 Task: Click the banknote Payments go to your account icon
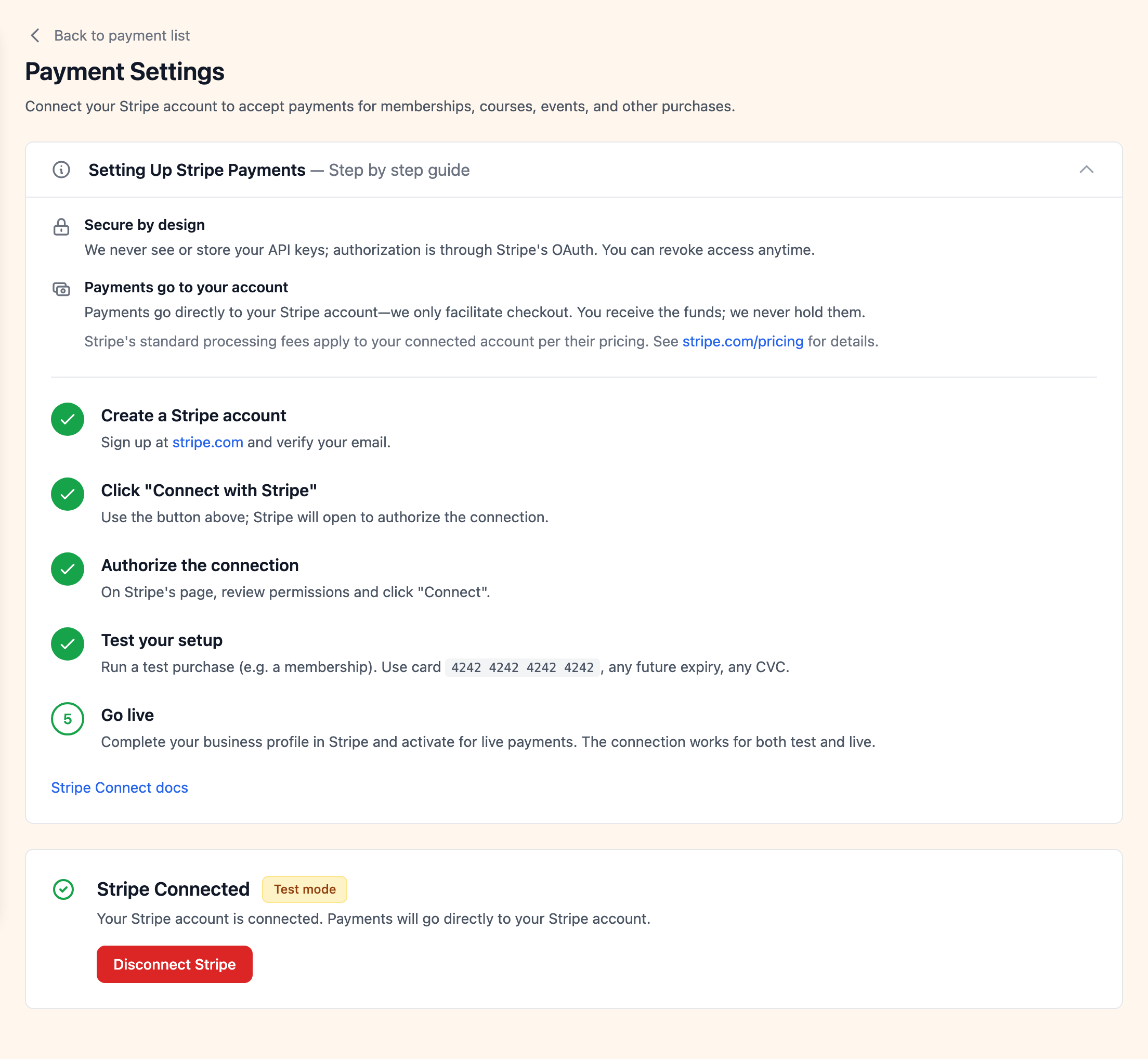(61, 289)
